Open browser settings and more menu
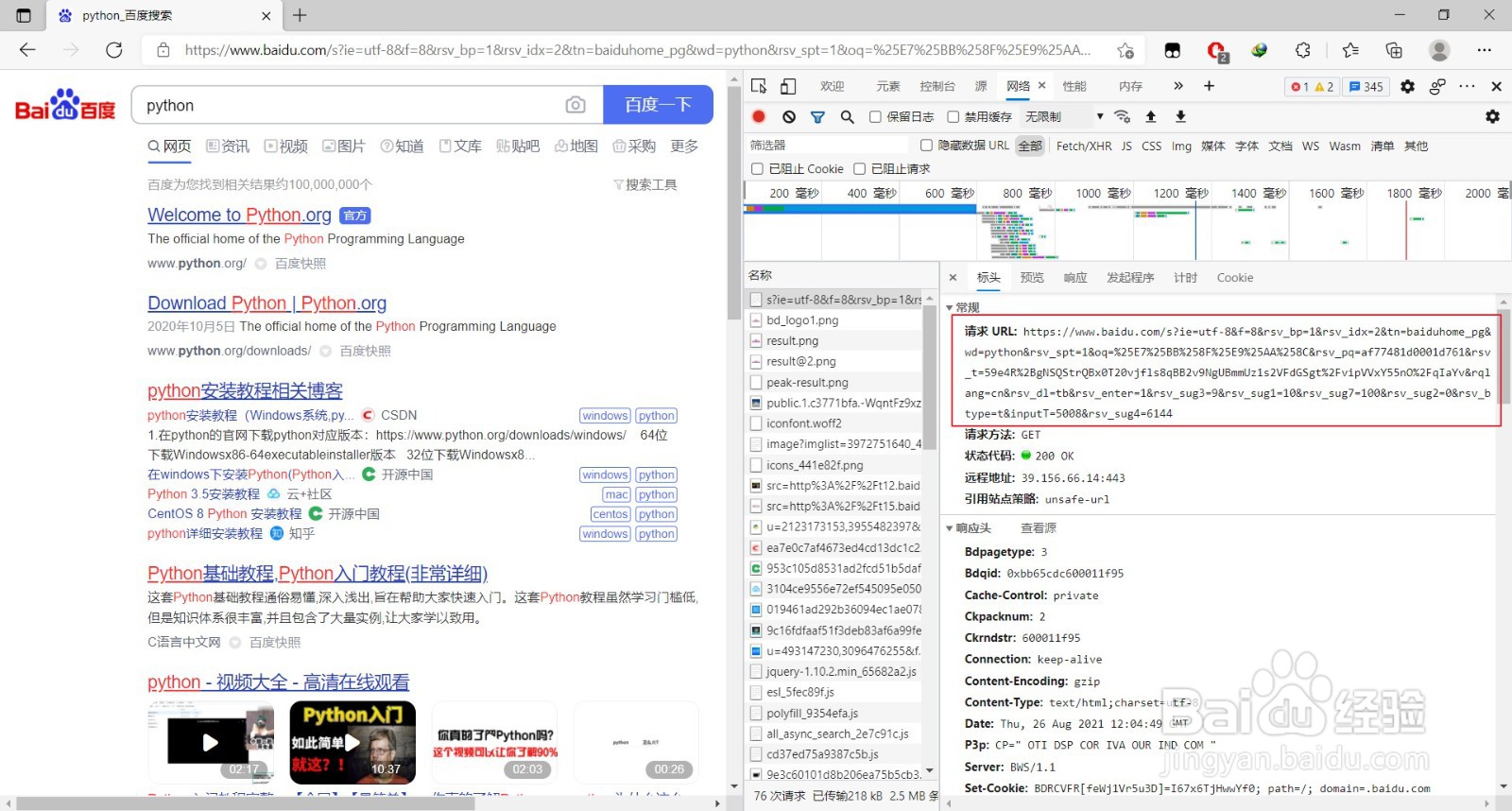 pyautogui.click(x=1485, y=50)
